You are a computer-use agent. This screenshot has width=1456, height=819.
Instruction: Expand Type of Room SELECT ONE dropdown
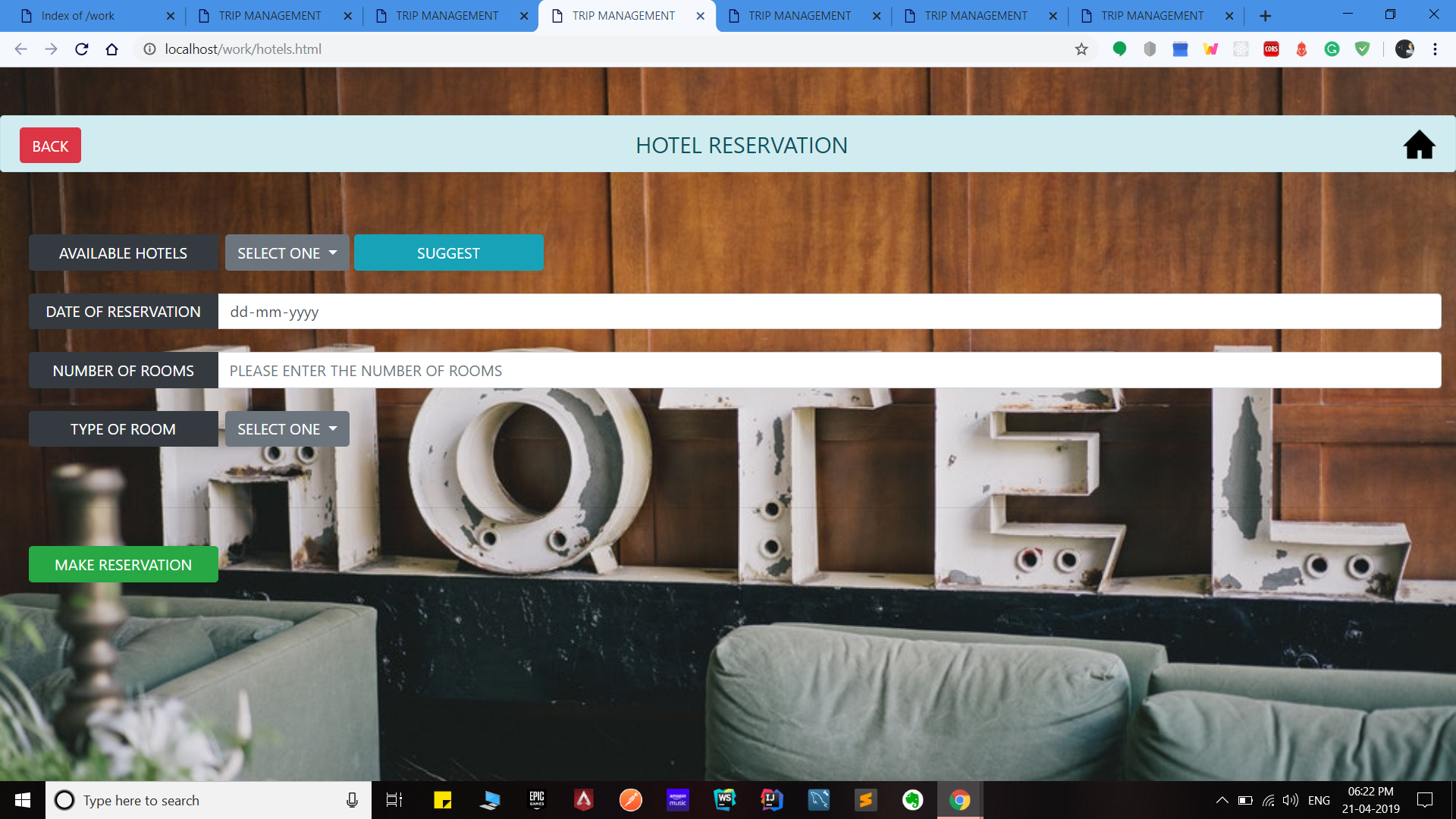pyautogui.click(x=287, y=429)
